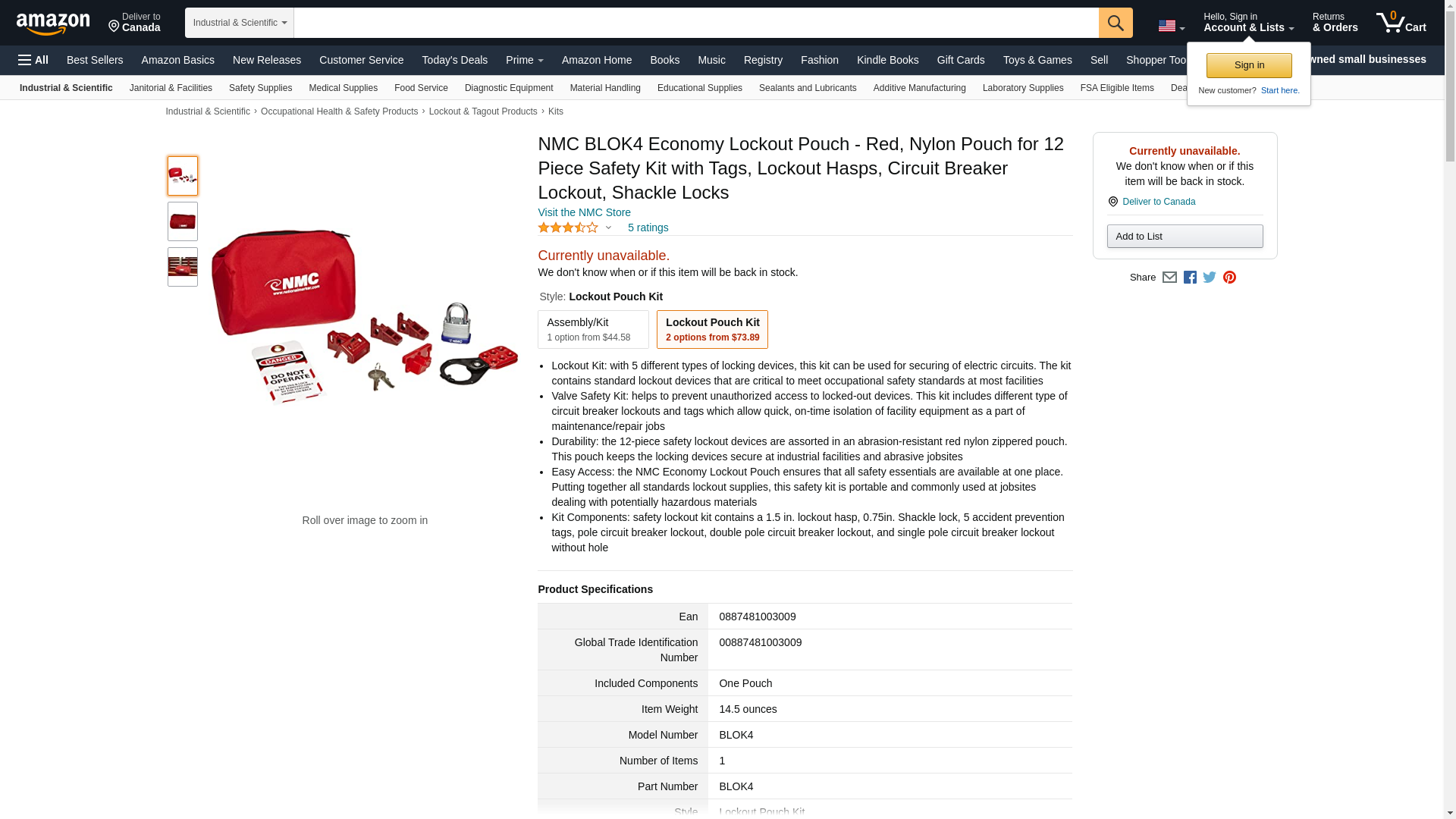Go to Safety Supplies subcategory
This screenshot has width=1456, height=819.
pos(260,88)
